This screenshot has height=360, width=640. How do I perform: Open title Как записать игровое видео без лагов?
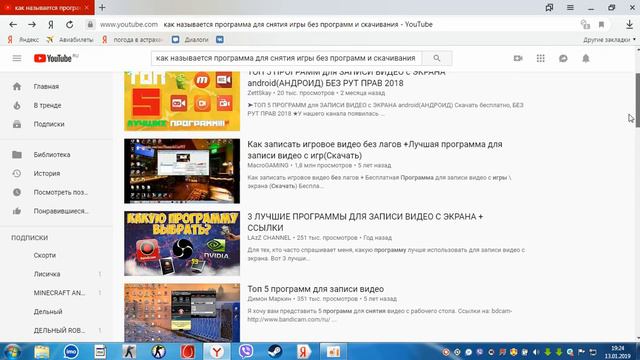click(375, 150)
